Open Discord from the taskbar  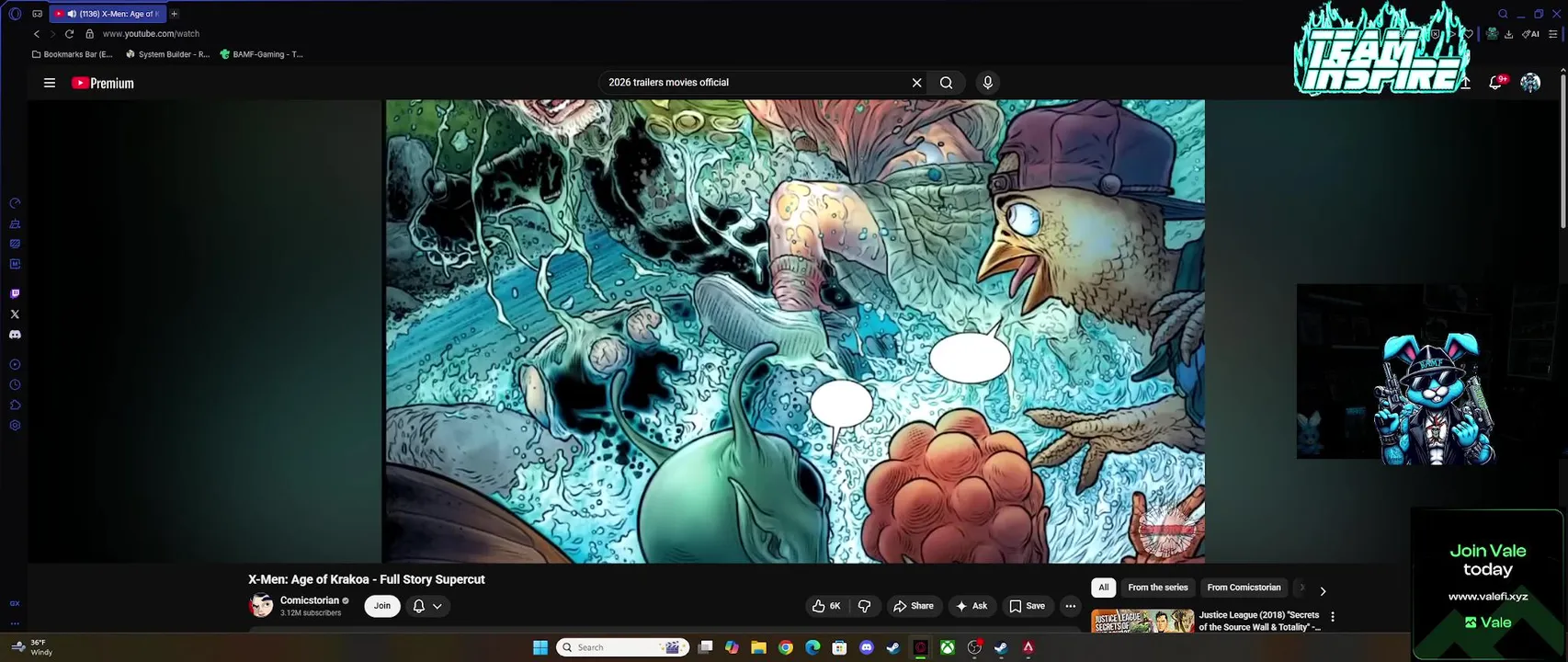866,647
